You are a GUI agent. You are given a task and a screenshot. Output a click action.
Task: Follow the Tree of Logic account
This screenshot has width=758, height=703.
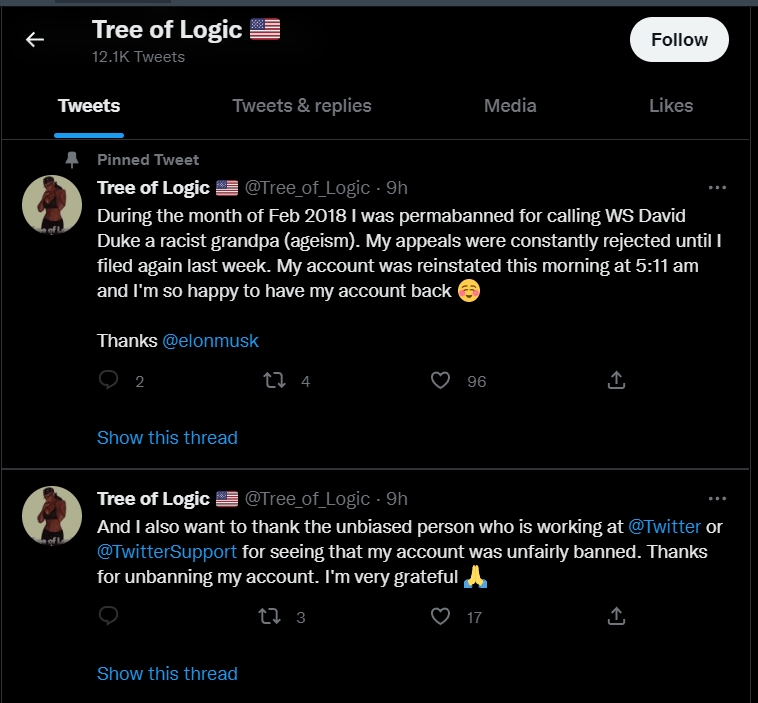(x=679, y=40)
